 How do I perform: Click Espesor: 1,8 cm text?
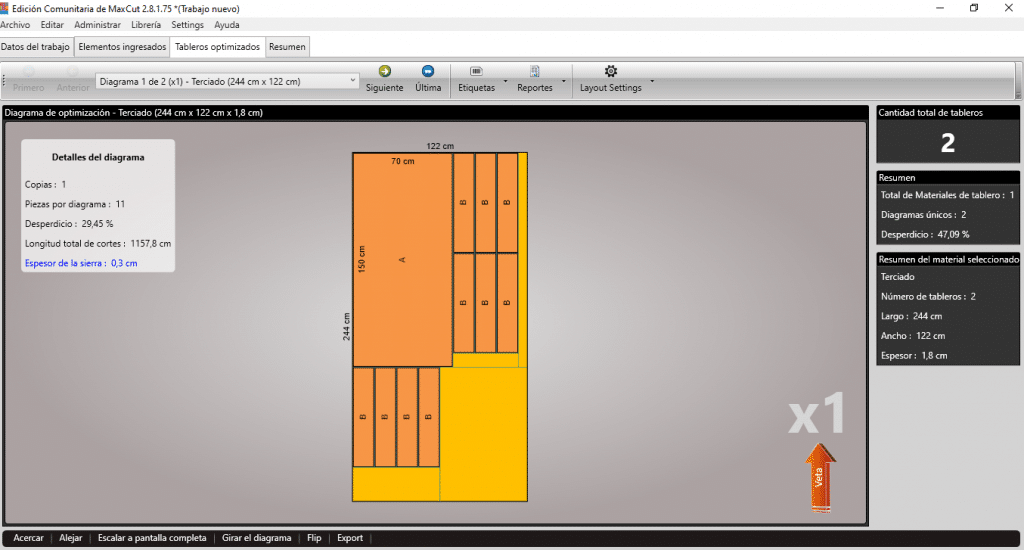tap(914, 355)
